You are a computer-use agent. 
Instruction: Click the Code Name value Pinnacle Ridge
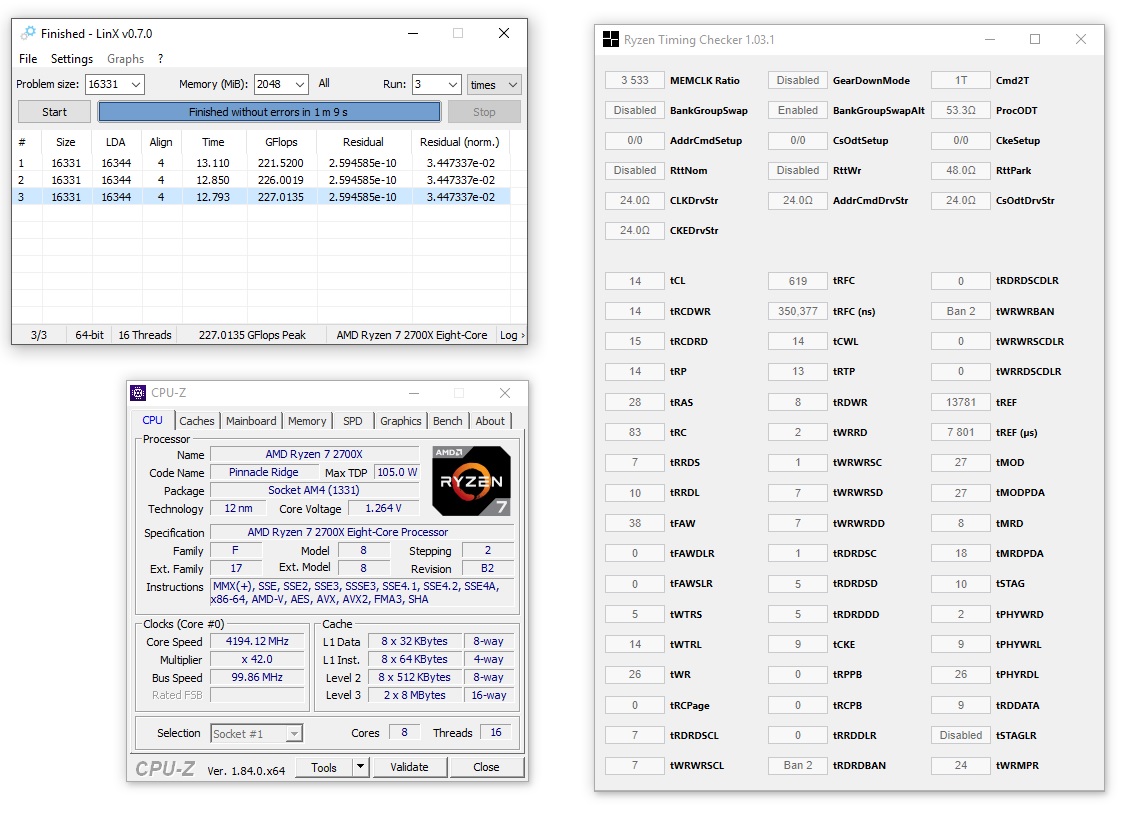263,472
